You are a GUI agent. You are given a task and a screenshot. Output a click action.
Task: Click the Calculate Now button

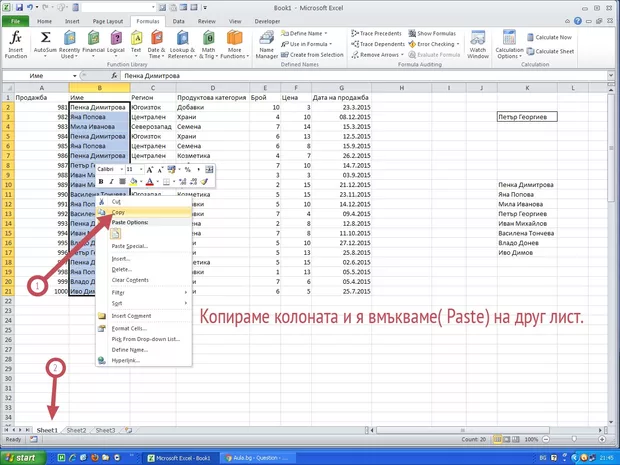pos(555,36)
